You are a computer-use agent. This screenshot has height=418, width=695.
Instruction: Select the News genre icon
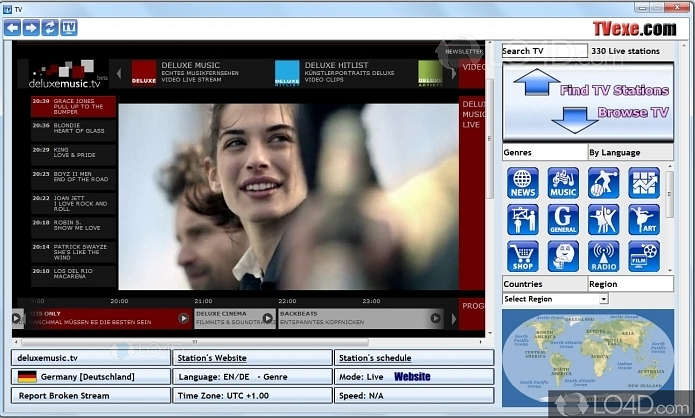pos(522,183)
